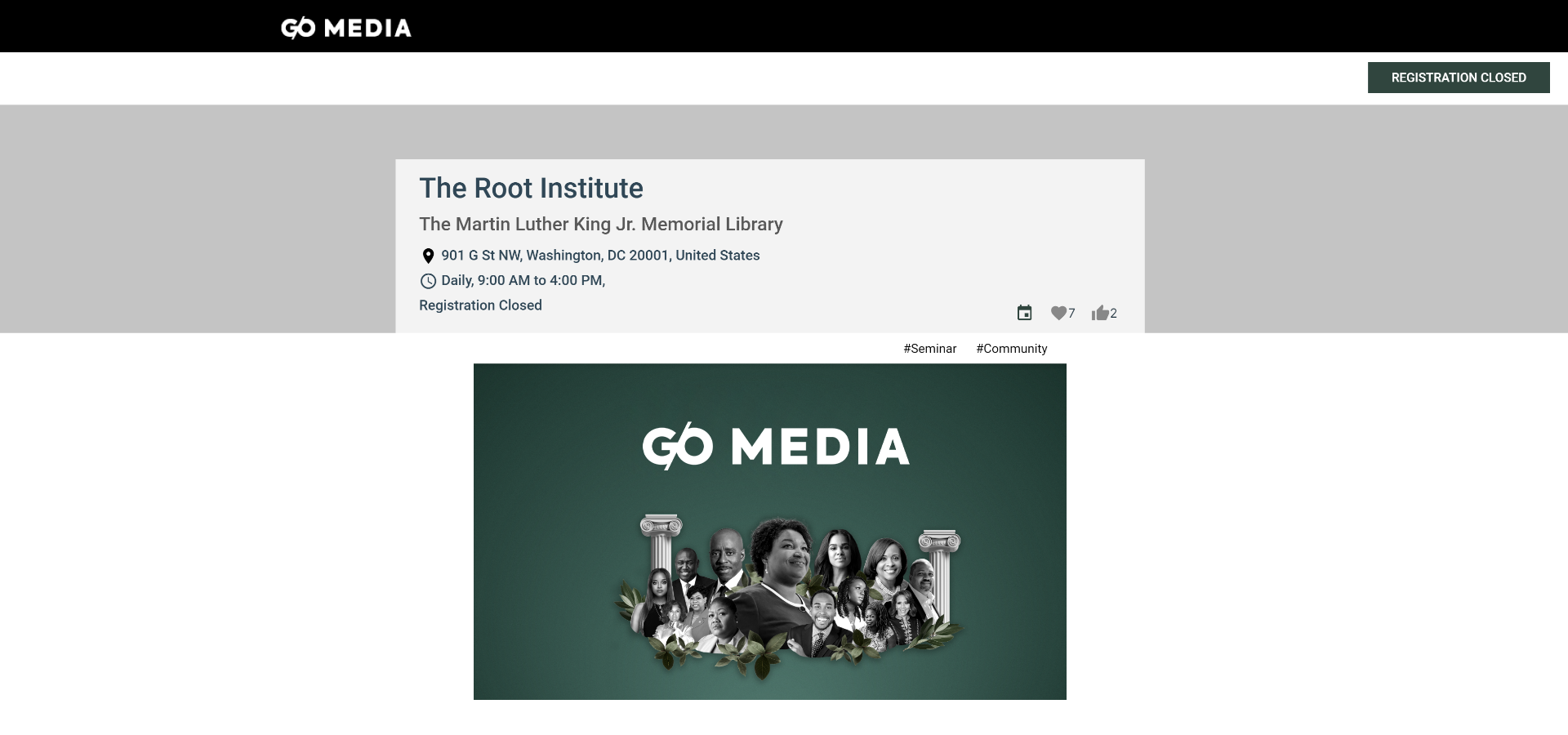The width and height of the screenshot is (1568, 735).
Task: Click the GO MEDIA logo inside banner image
Action: pyautogui.click(x=775, y=446)
